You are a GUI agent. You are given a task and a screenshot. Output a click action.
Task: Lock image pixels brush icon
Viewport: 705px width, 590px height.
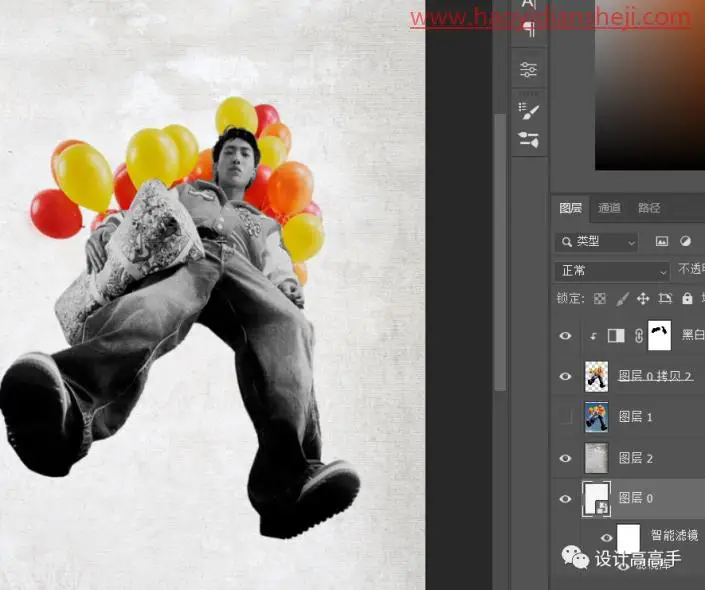coord(622,299)
